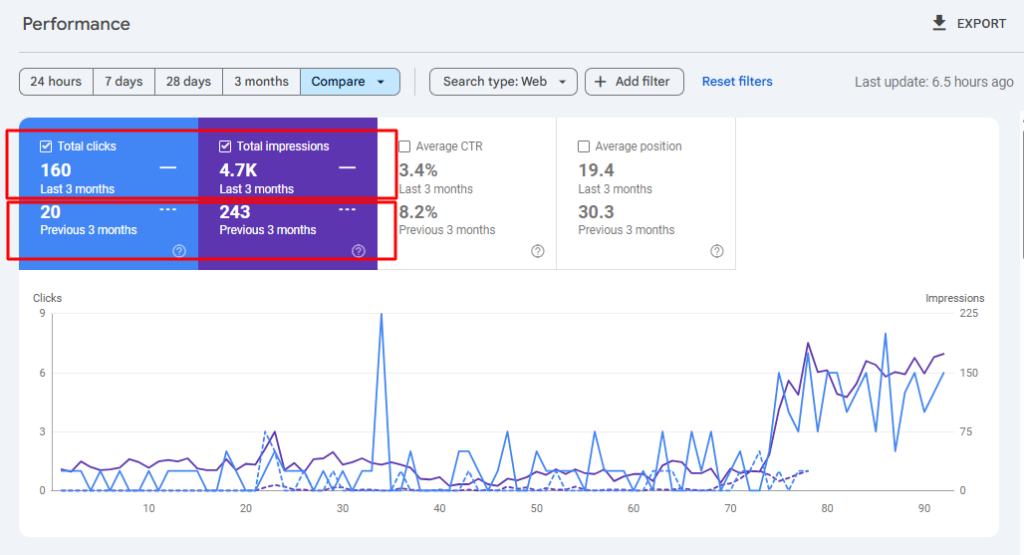This screenshot has height=555, width=1024.
Task: Select the 24 hours date range
Action: tap(56, 82)
